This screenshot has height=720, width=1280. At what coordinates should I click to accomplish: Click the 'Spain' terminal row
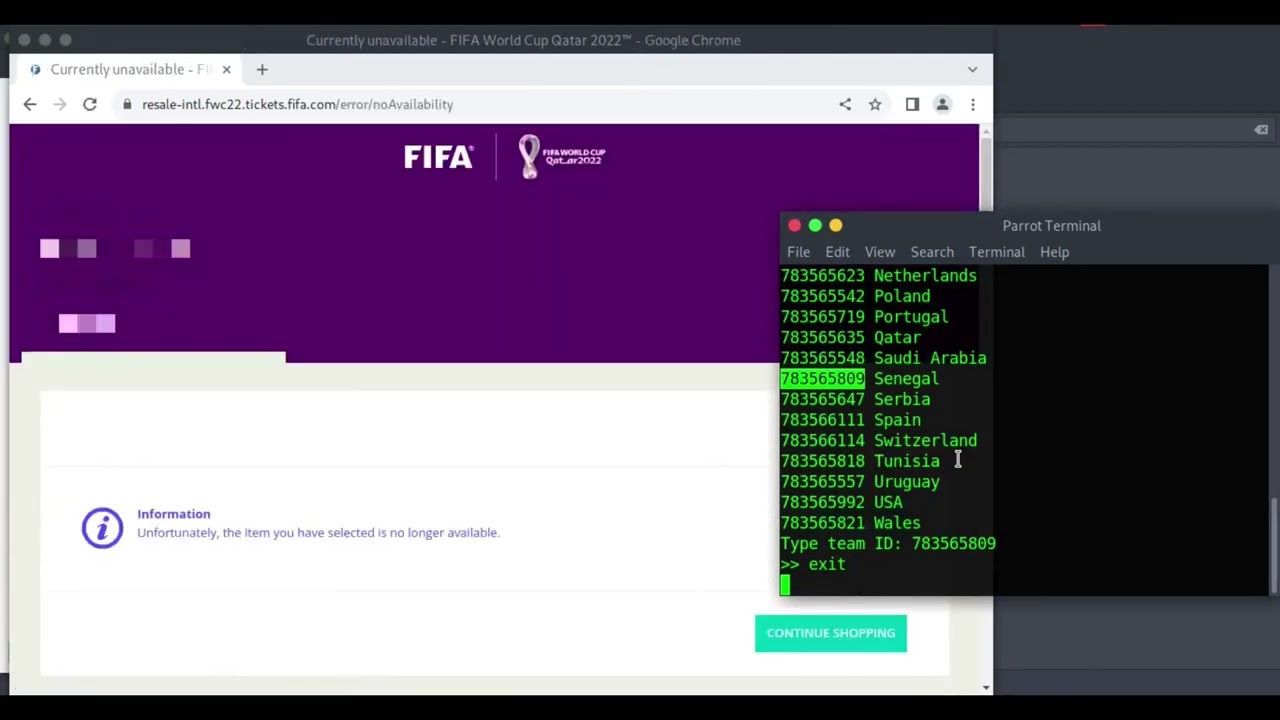click(x=850, y=420)
